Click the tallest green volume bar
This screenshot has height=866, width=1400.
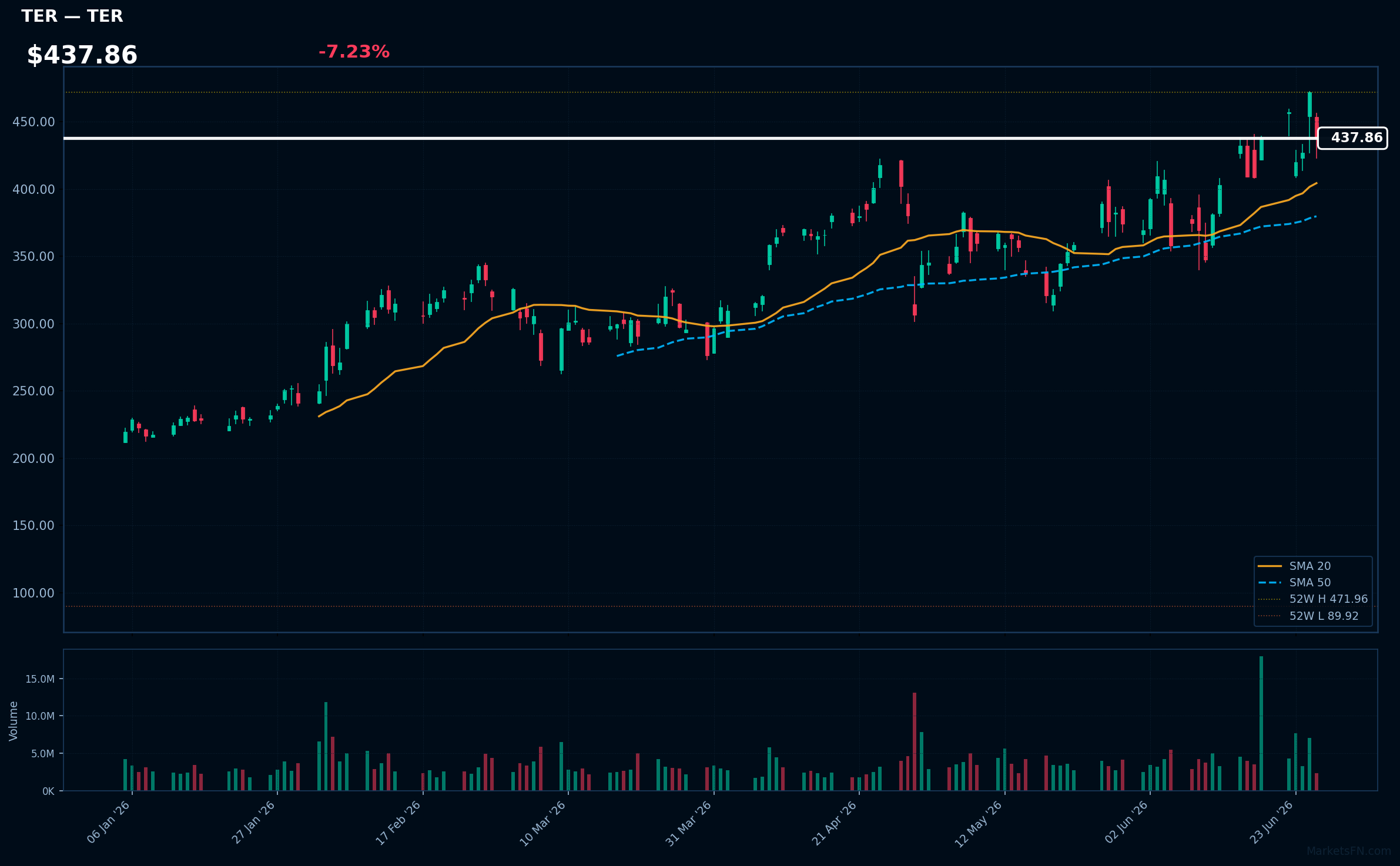click(x=1261, y=723)
